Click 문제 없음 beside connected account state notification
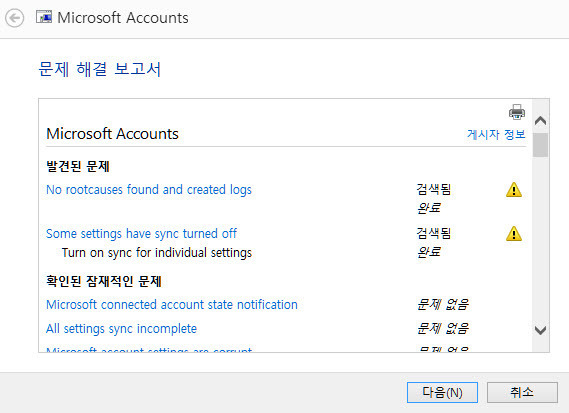This screenshot has height=413, width=569. click(443, 304)
